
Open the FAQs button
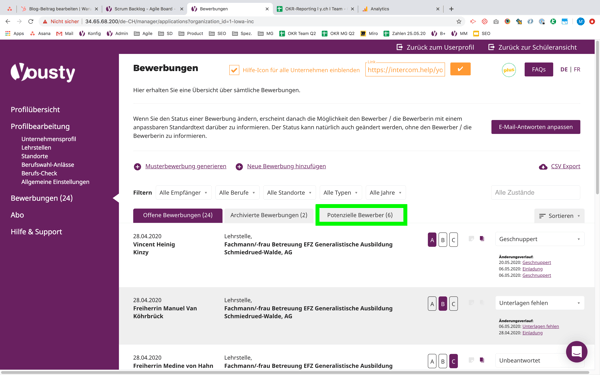click(538, 70)
